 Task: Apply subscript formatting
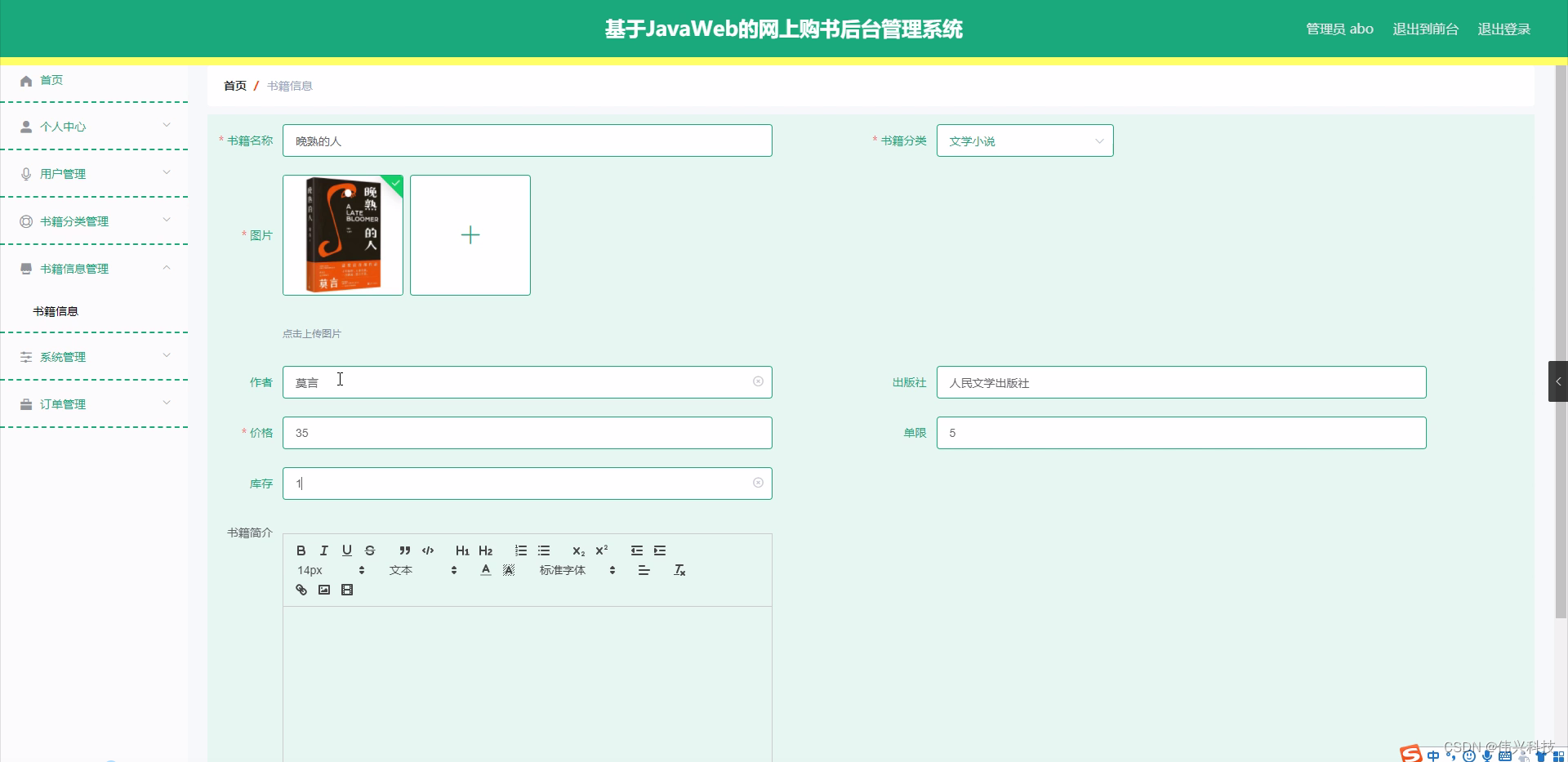pos(578,550)
